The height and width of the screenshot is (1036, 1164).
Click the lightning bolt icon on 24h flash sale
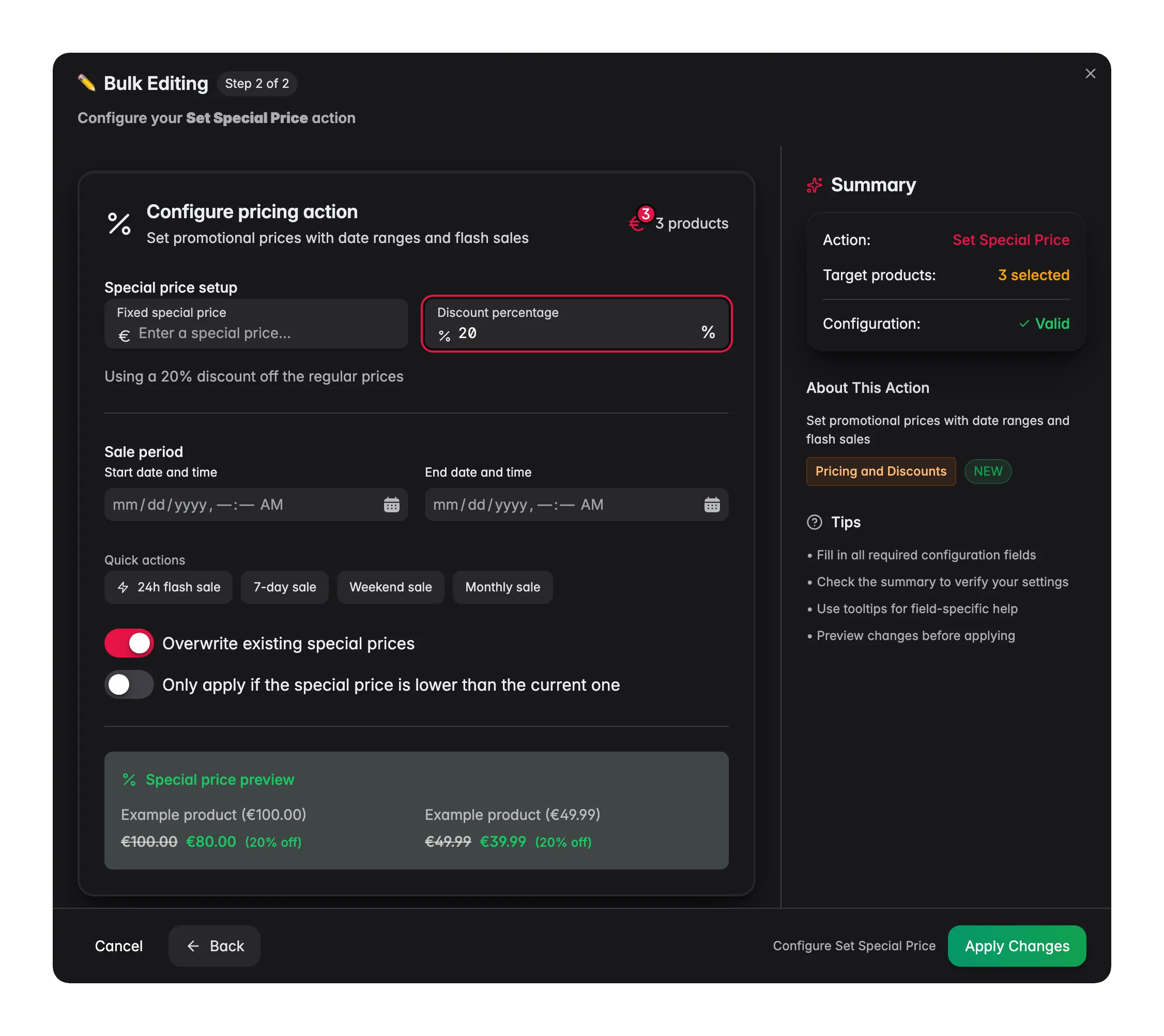click(123, 587)
